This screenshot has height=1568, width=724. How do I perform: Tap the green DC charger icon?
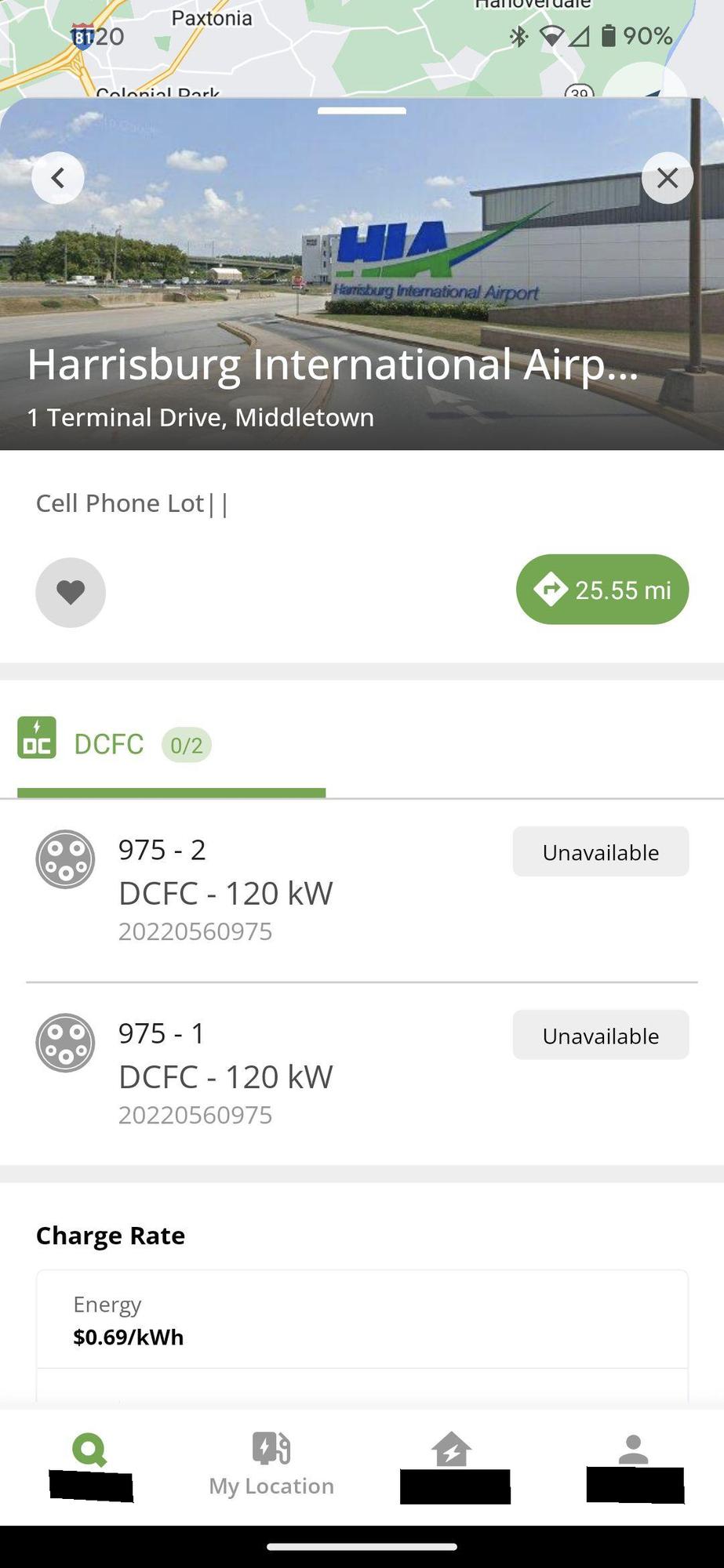click(x=37, y=738)
